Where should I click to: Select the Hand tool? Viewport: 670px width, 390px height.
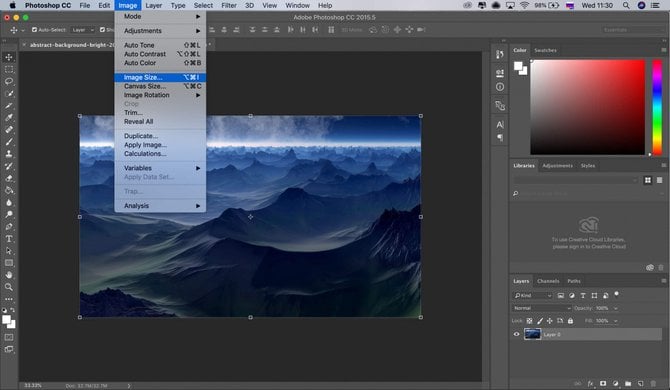coord(9,275)
